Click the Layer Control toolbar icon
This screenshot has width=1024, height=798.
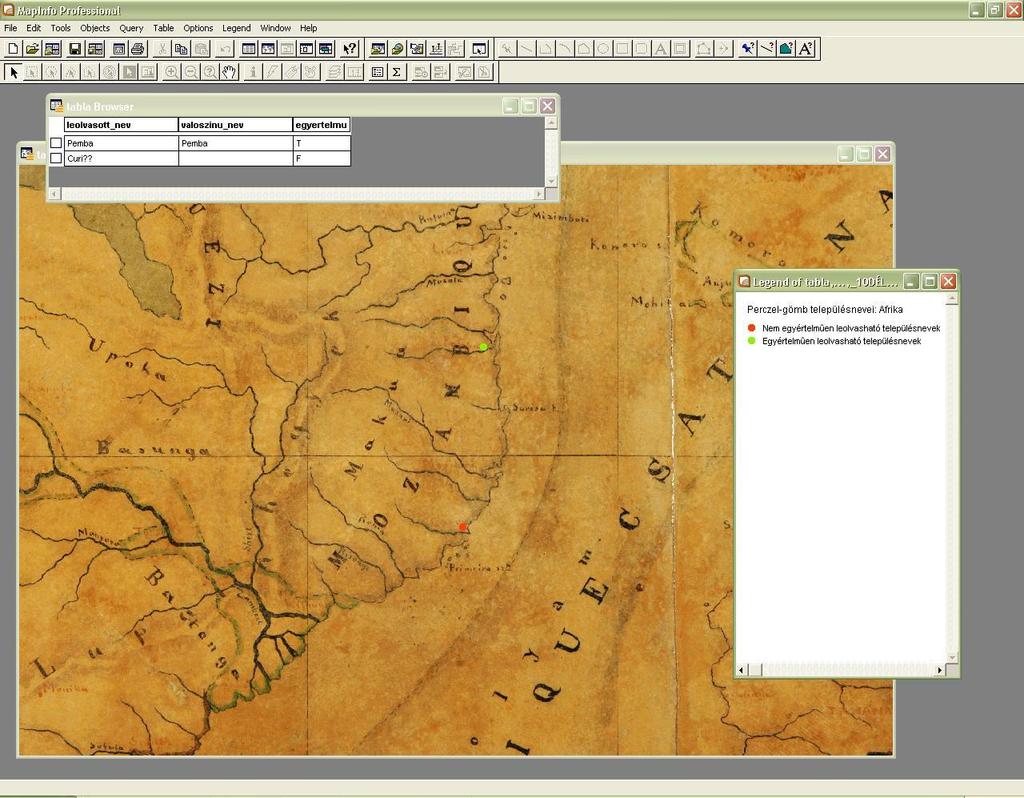[x=334, y=72]
